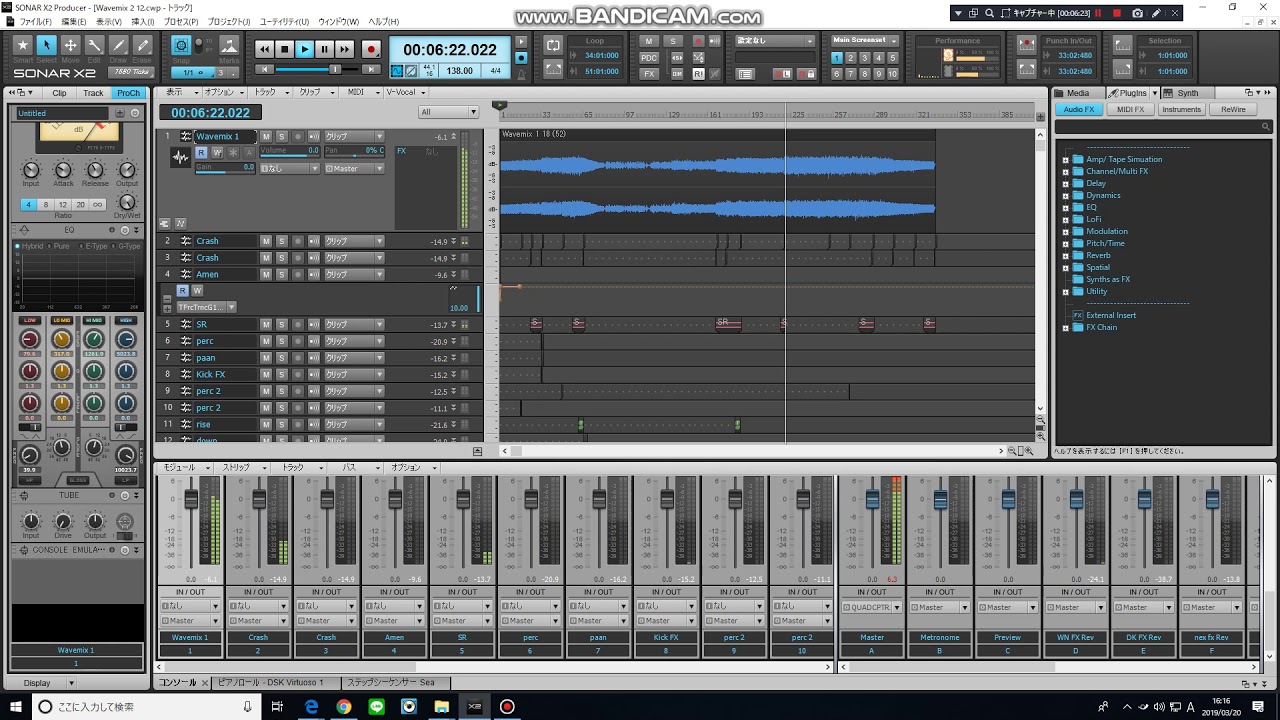
Task: Stop playback in the transport
Action: pos(284,49)
